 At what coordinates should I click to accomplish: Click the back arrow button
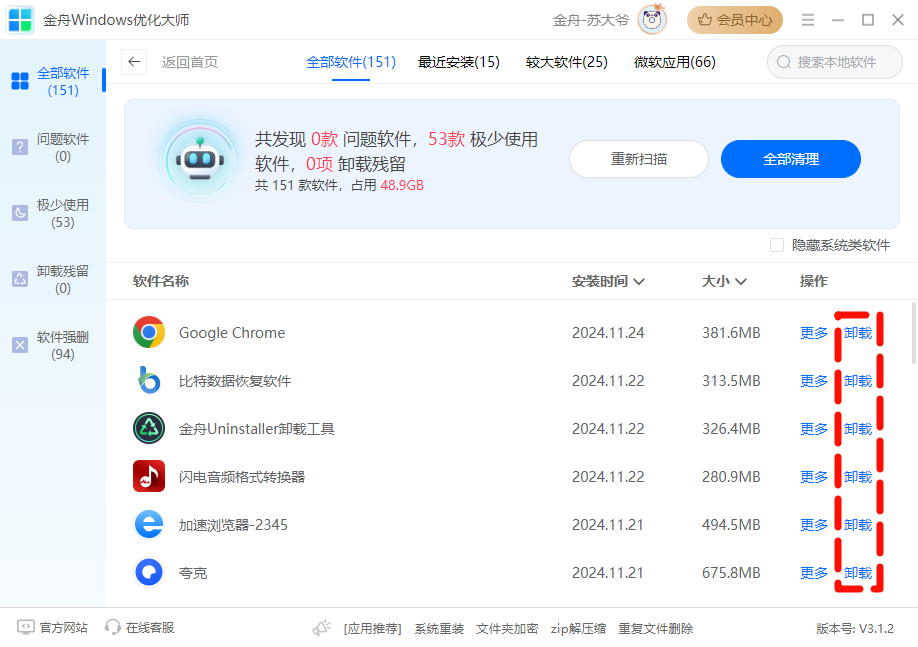point(134,62)
